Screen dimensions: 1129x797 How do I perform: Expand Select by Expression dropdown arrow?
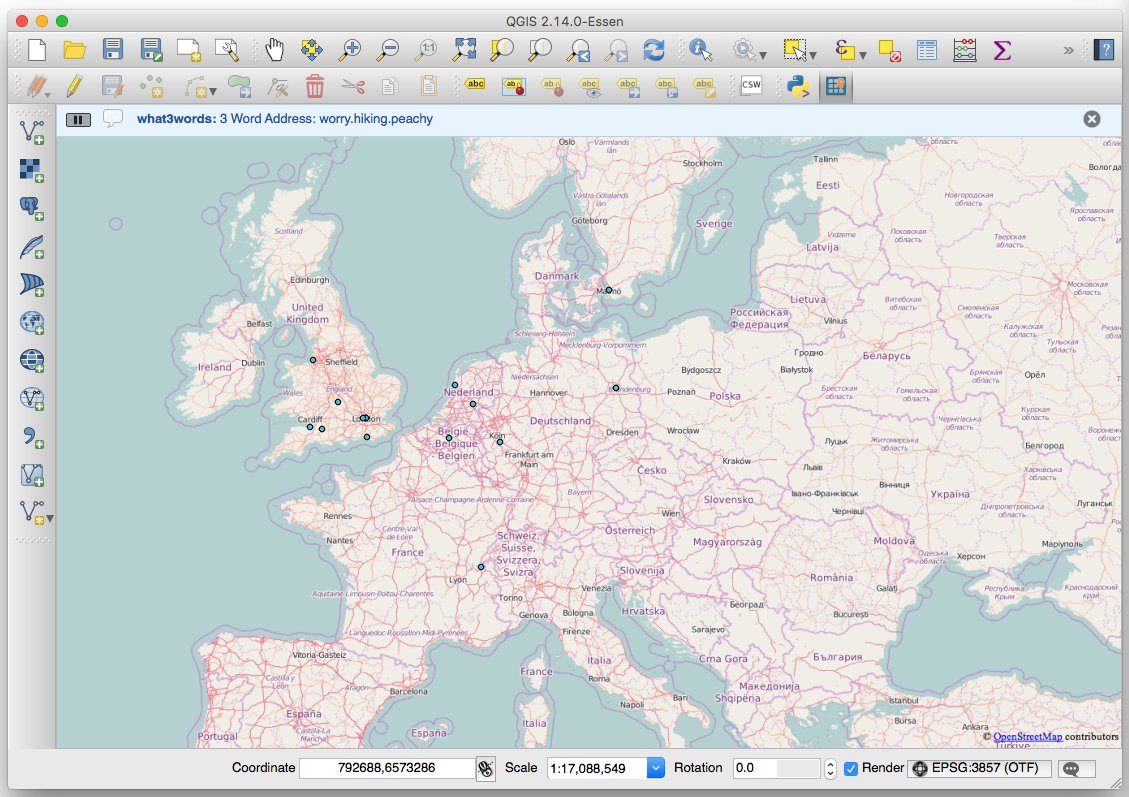[x=862, y=55]
